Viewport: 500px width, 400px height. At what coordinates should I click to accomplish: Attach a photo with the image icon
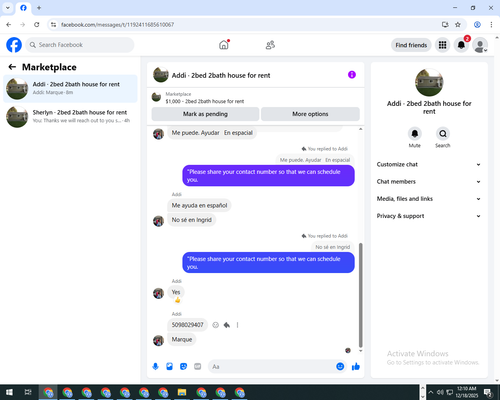(x=169, y=367)
